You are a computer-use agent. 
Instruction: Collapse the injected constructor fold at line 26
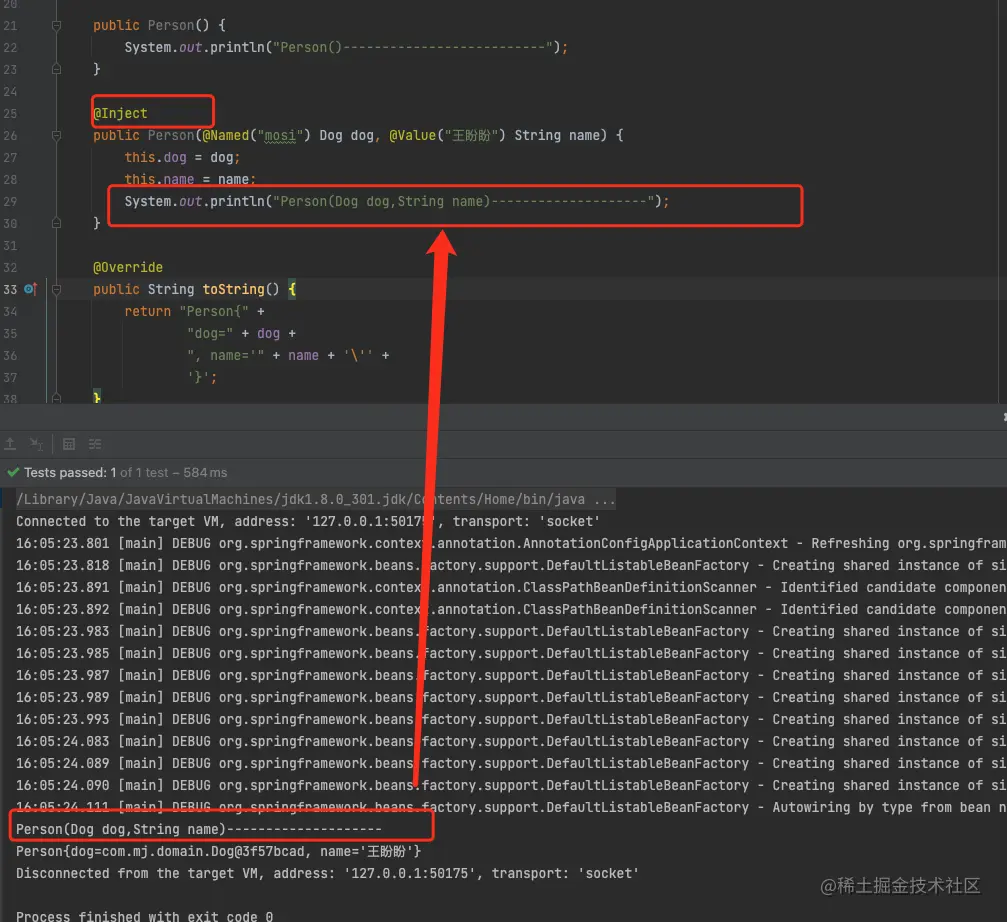(x=57, y=135)
